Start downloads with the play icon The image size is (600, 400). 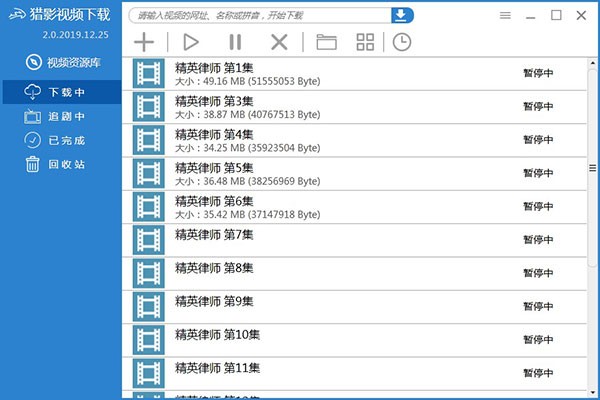coord(191,42)
